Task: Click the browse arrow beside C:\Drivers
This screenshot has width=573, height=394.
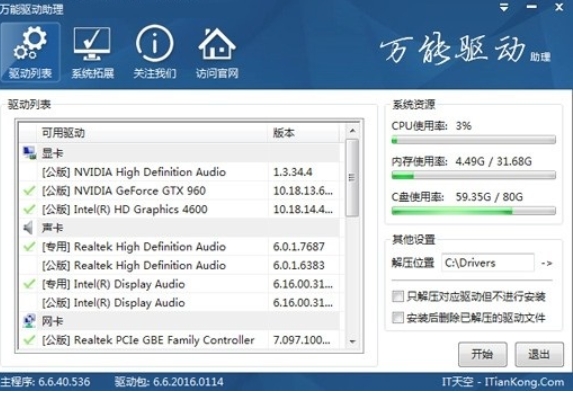Action: click(x=546, y=263)
